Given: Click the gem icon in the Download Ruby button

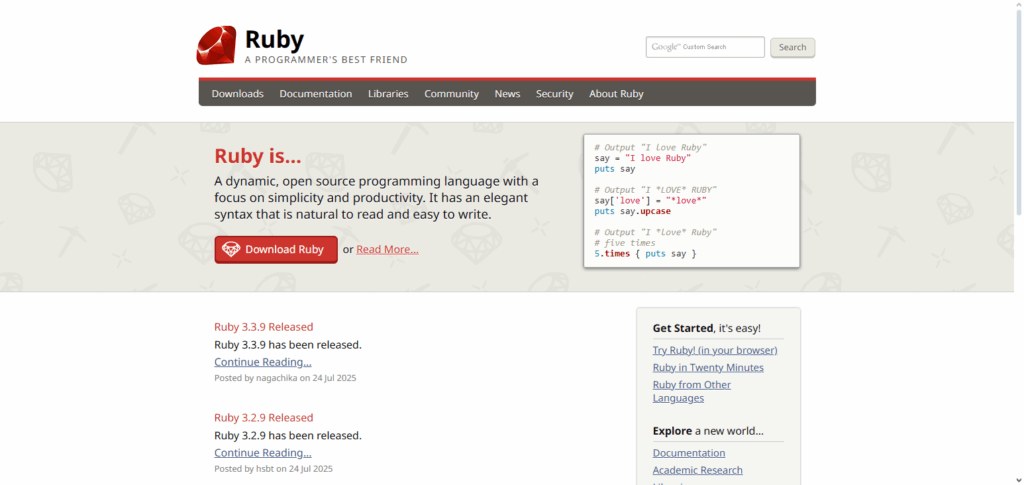Looking at the screenshot, I should [x=231, y=249].
